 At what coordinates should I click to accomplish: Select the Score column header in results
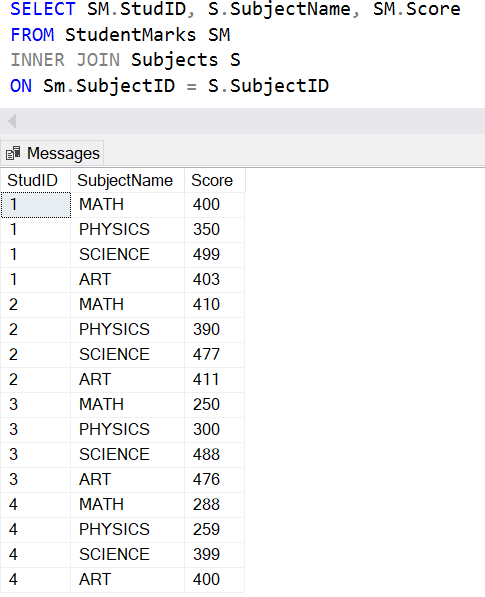coord(215,180)
